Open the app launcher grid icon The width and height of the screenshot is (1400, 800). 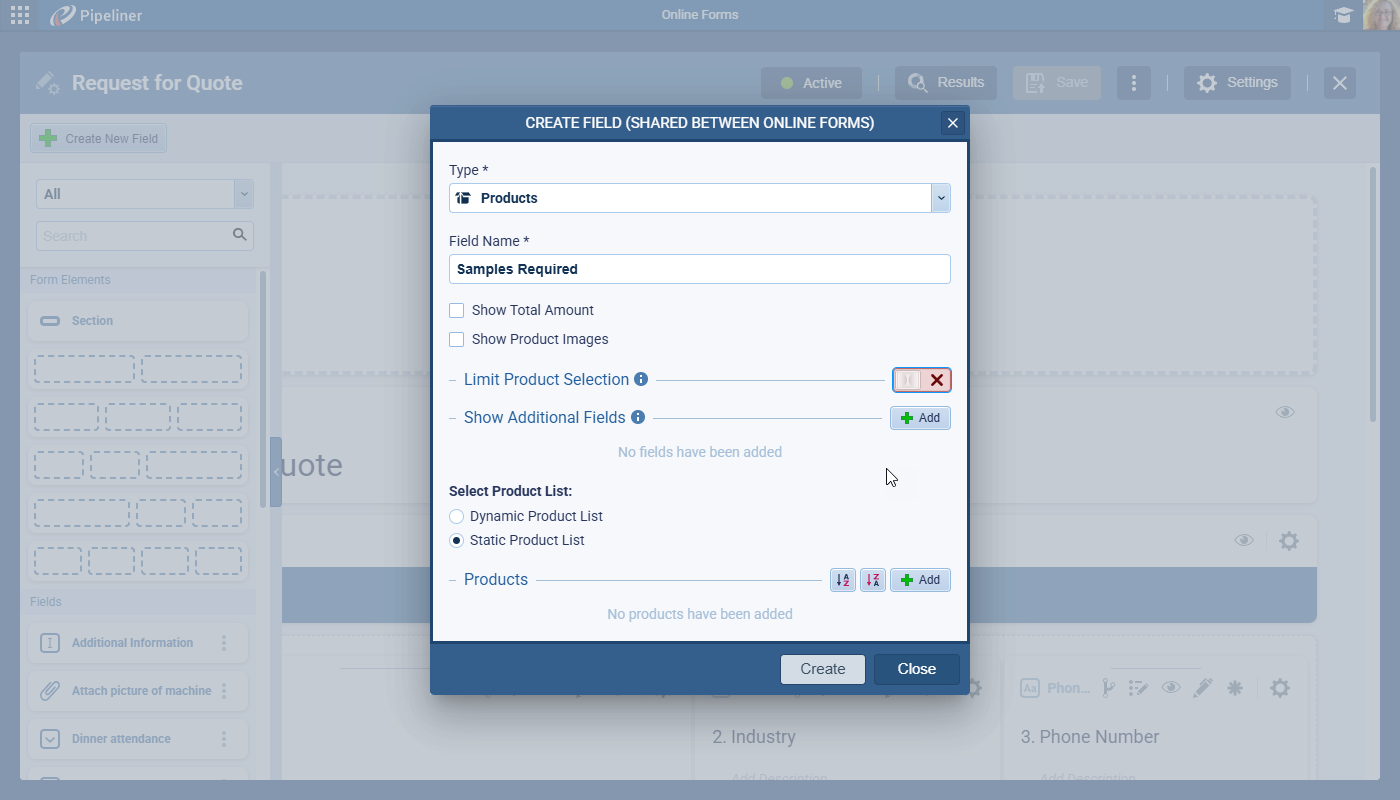click(x=19, y=15)
